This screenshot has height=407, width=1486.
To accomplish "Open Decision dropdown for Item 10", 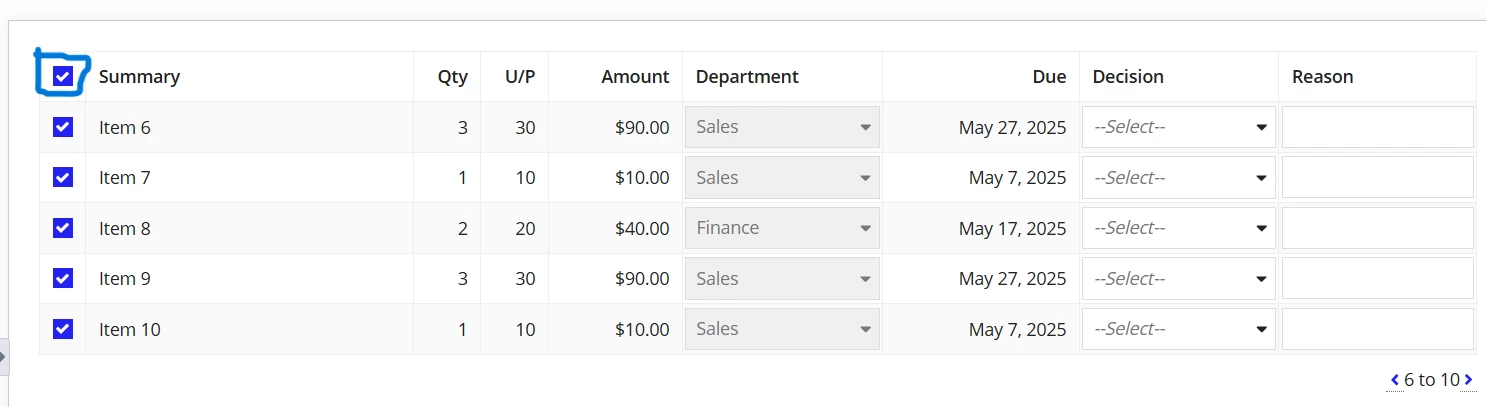I will click(1179, 329).
